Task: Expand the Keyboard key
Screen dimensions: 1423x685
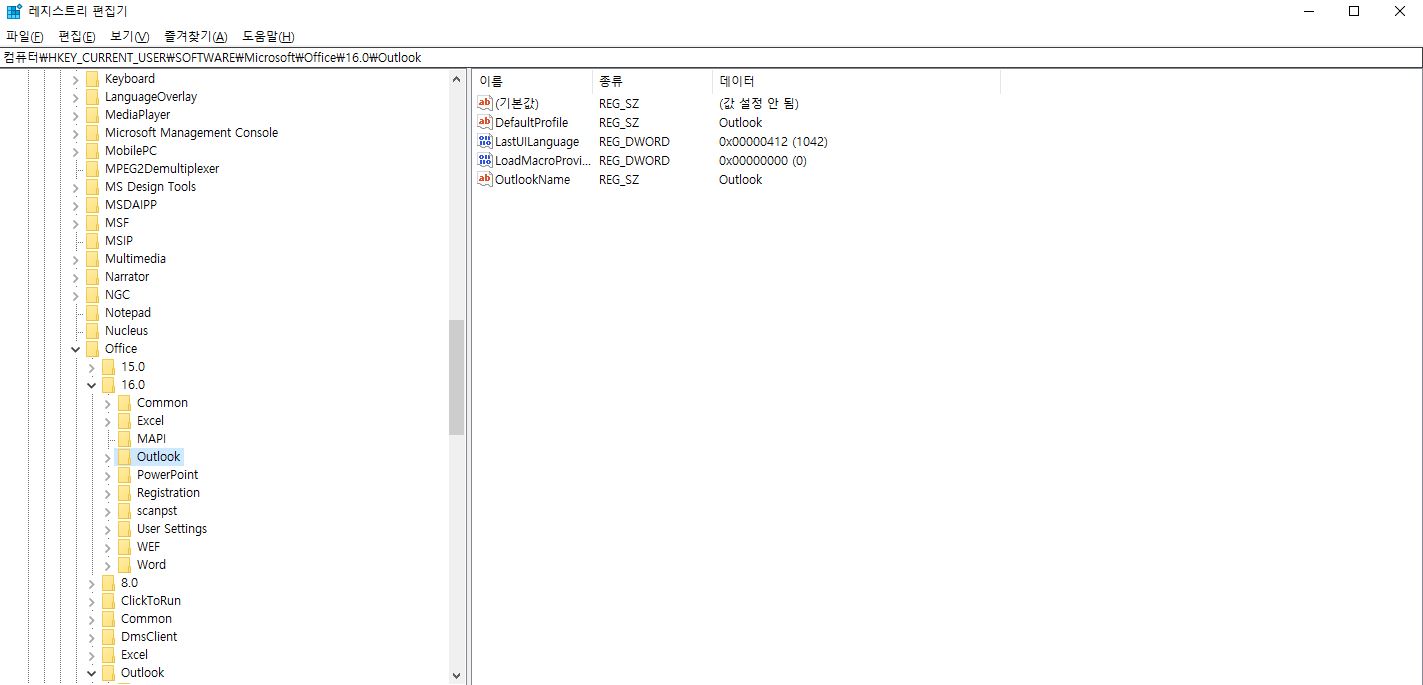Action: click(x=75, y=79)
